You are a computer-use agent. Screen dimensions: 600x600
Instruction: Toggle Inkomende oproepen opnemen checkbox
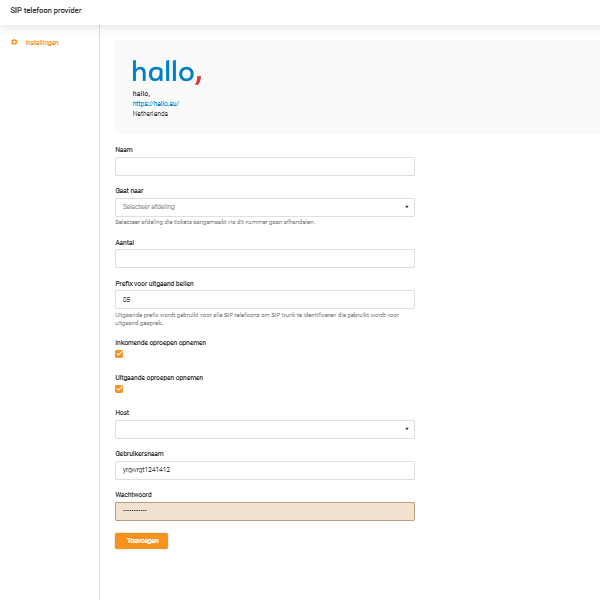click(x=120, y=353)
